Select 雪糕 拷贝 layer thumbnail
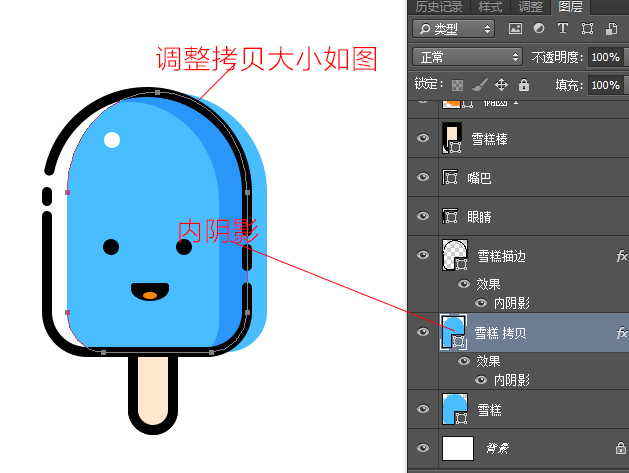 [454, 332]
